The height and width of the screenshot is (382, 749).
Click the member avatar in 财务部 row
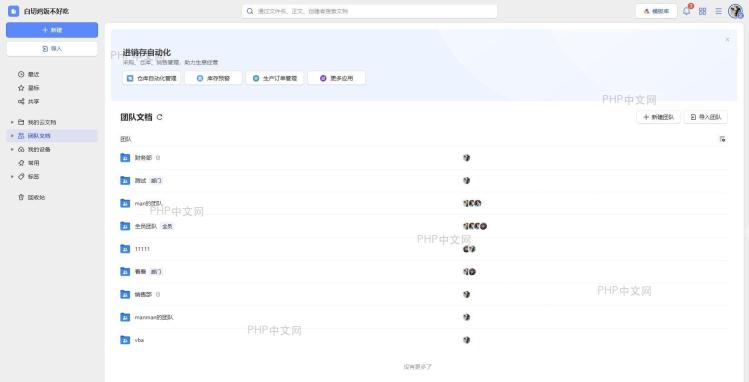point(467,158)
